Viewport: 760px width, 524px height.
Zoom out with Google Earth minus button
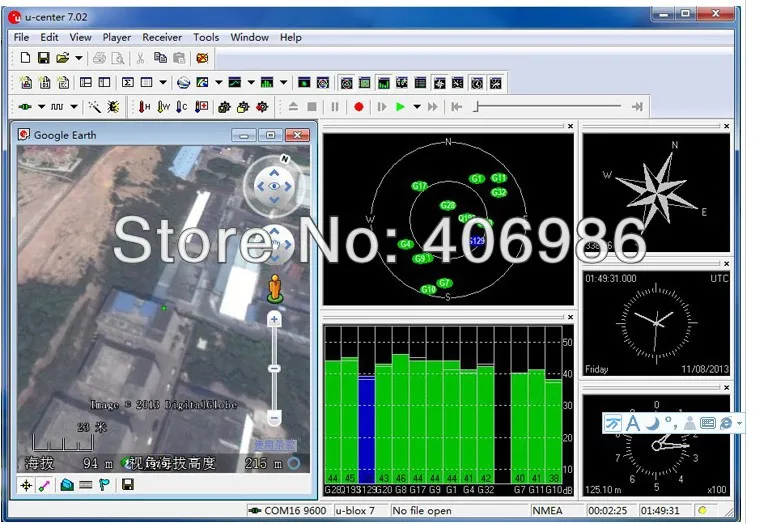point(274,417)
